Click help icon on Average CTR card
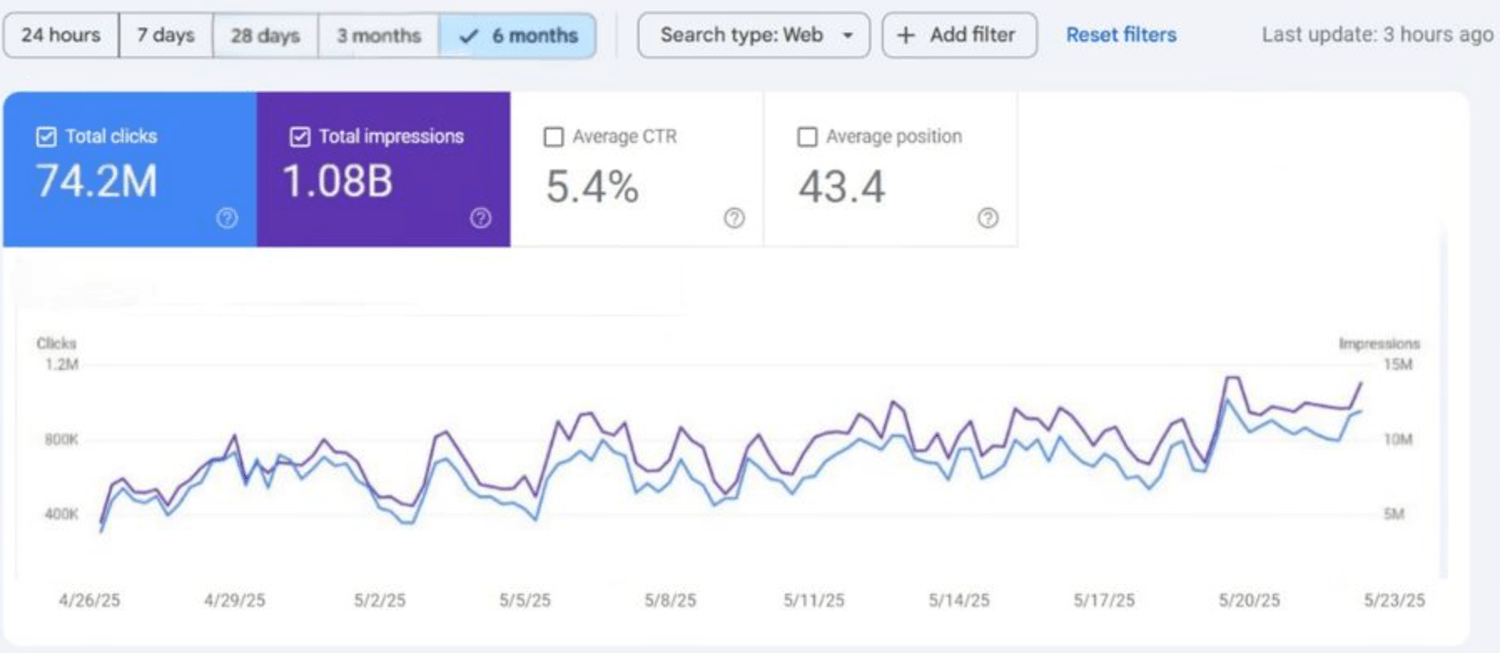The height and width of the screenshot is (653, 1500). pyautogui.click(x=734, y=218)
